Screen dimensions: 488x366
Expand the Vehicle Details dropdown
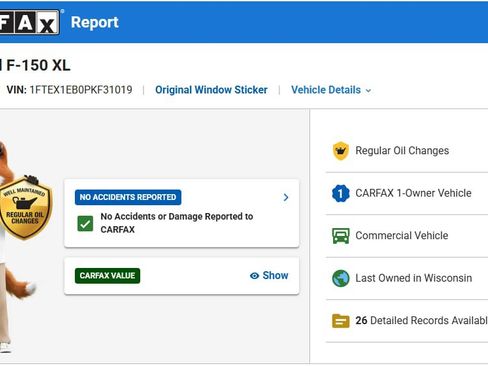331,90
